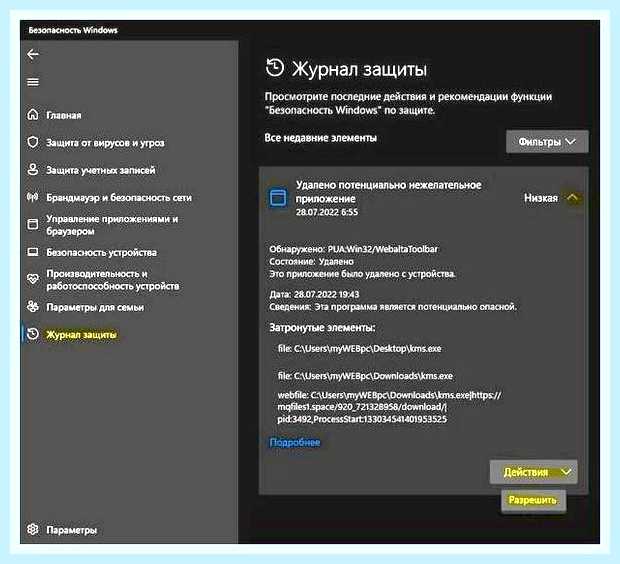Open Параметры at the sidebar bottom
Screen dimensions: 620x564
coord(72,530)
